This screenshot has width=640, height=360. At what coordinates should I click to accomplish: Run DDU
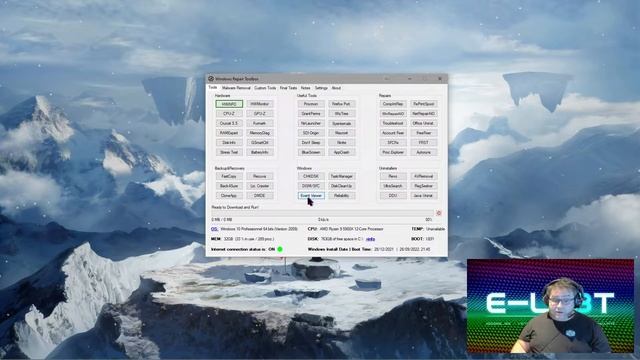[x=393, y=196]
